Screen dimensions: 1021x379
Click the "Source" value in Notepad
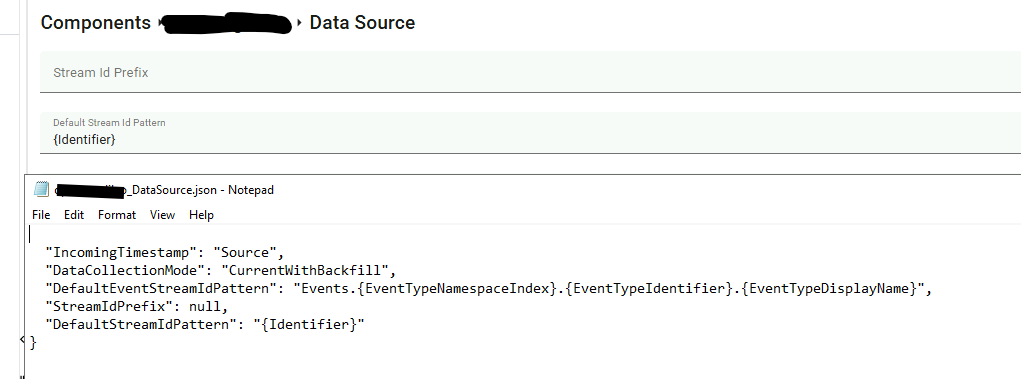click(245, 252)
